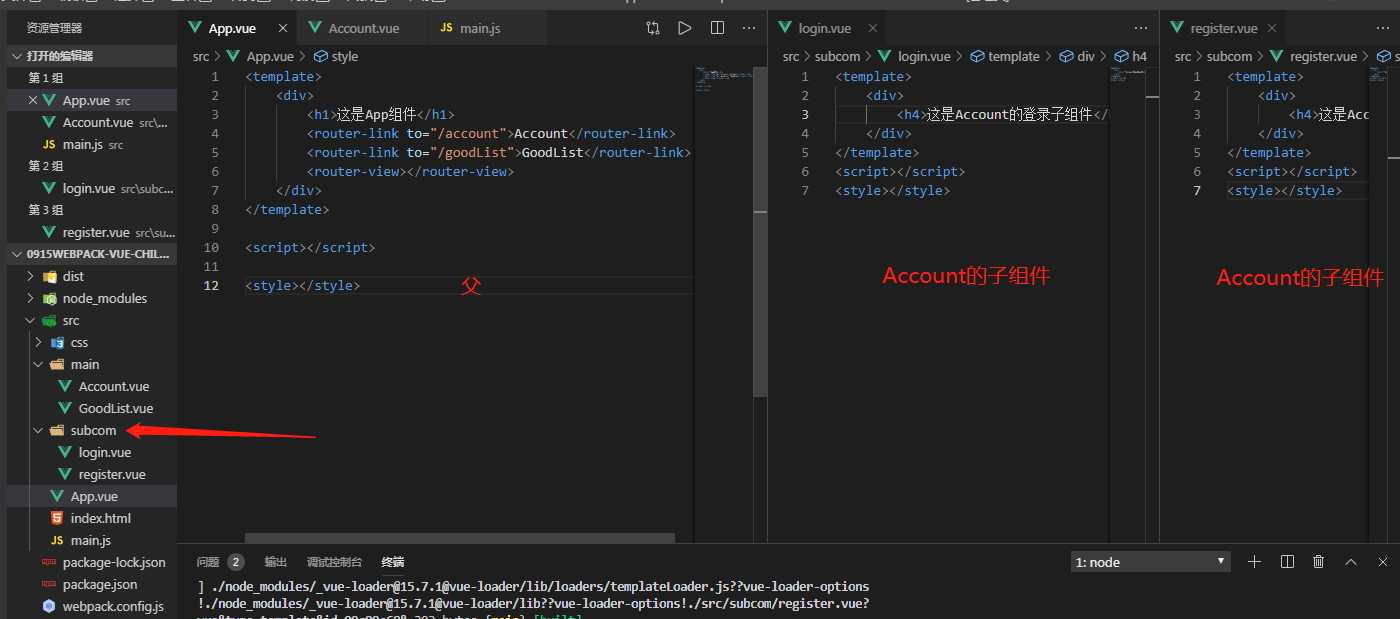Open the 输出 output panel tab
This screenshot has height=619, width=1400.
pos(275,562)
